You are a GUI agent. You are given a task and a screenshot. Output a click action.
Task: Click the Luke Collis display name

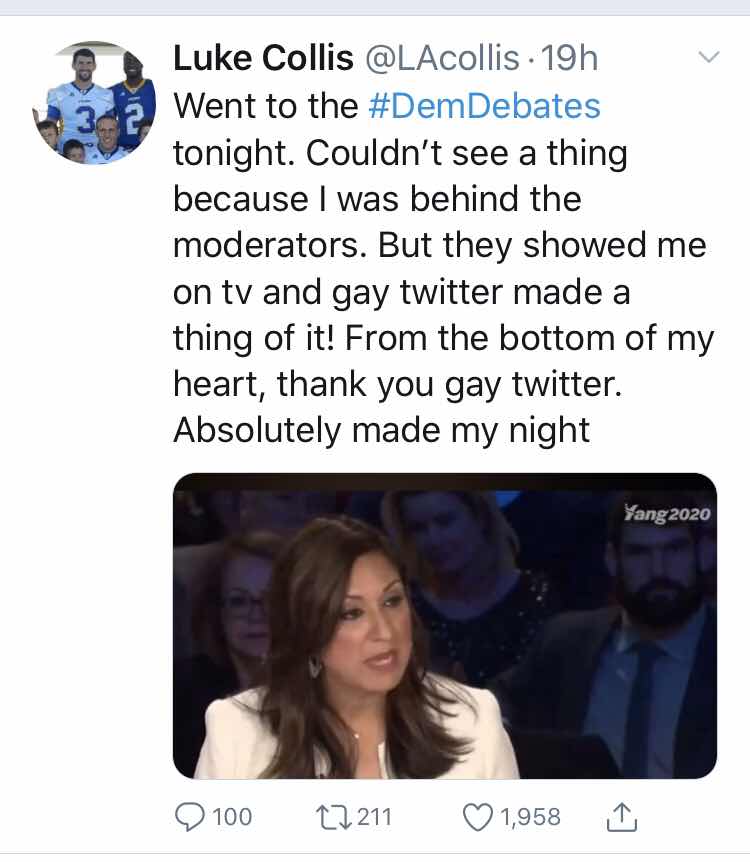click(263, 58)
